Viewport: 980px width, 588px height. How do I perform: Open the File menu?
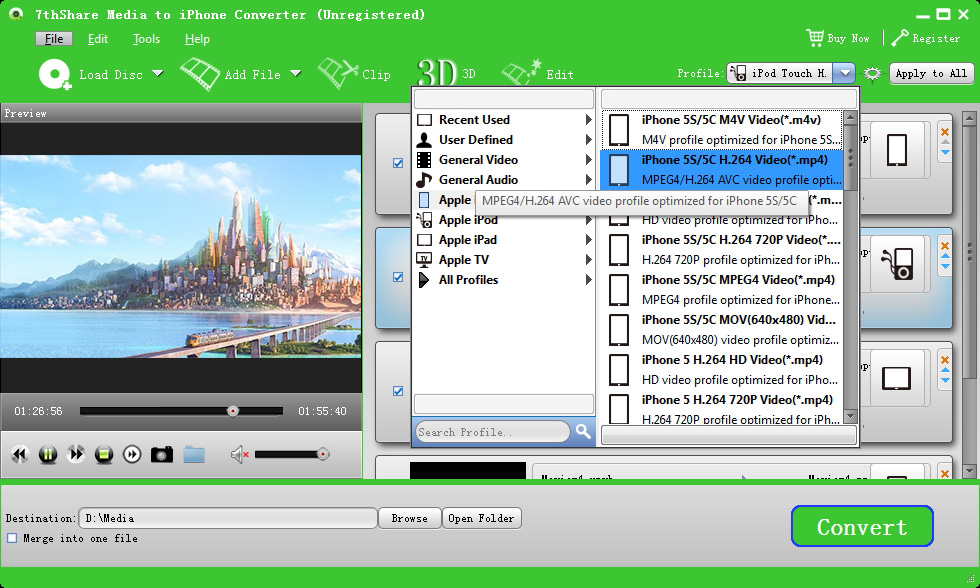[54, 39]
